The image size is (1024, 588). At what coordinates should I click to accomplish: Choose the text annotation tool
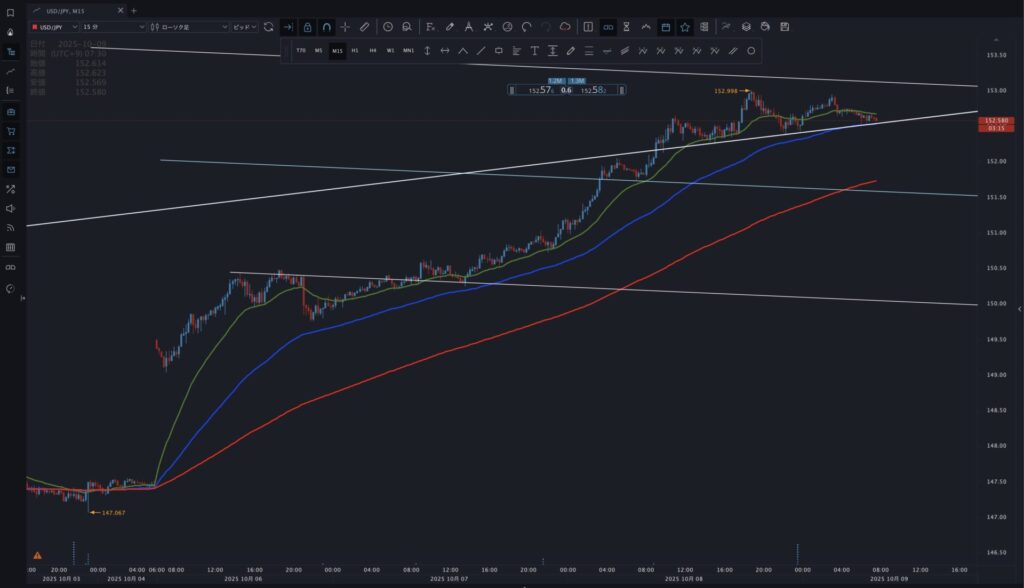point(534,50)
